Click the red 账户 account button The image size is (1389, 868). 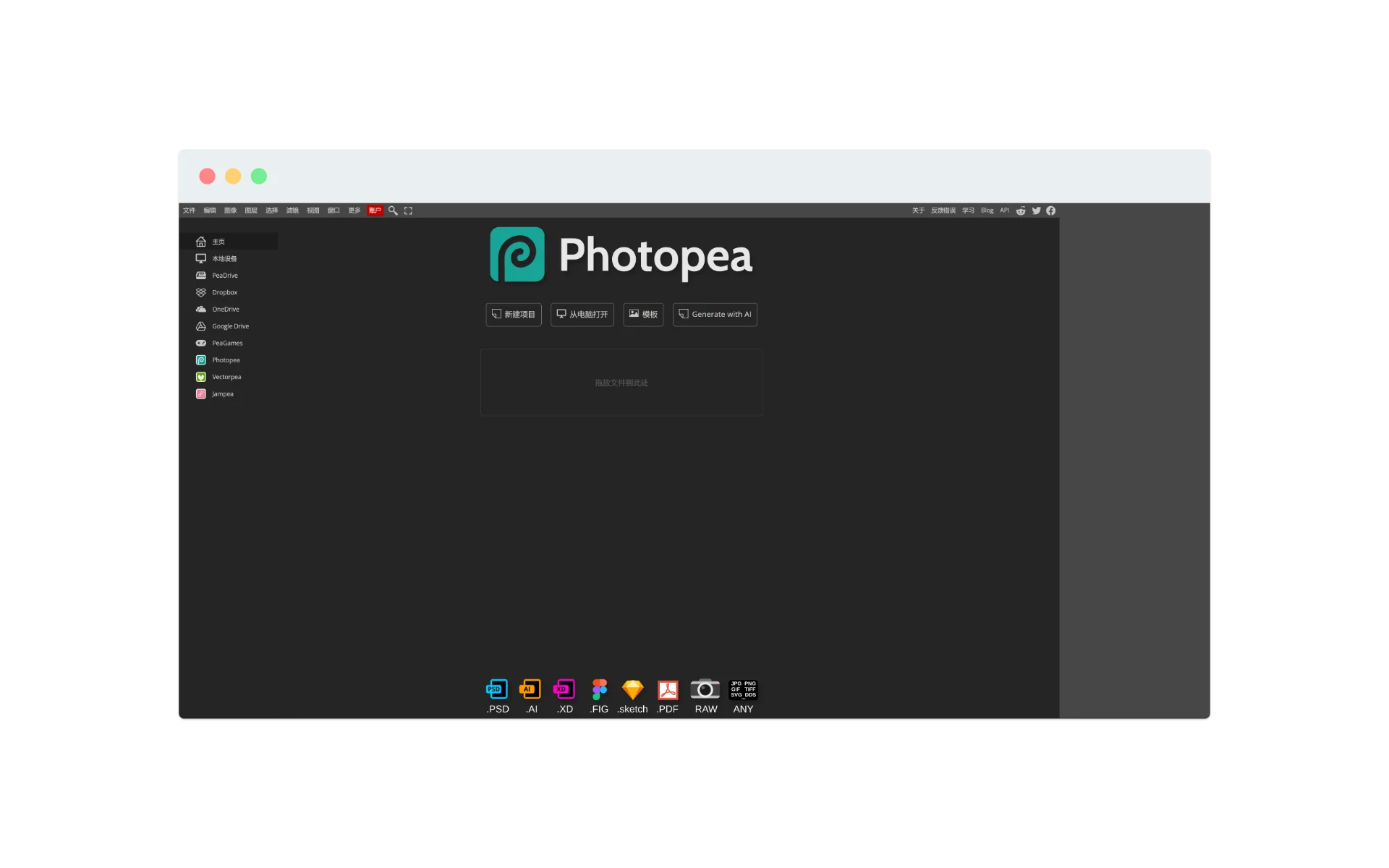[x=375, y=210]
